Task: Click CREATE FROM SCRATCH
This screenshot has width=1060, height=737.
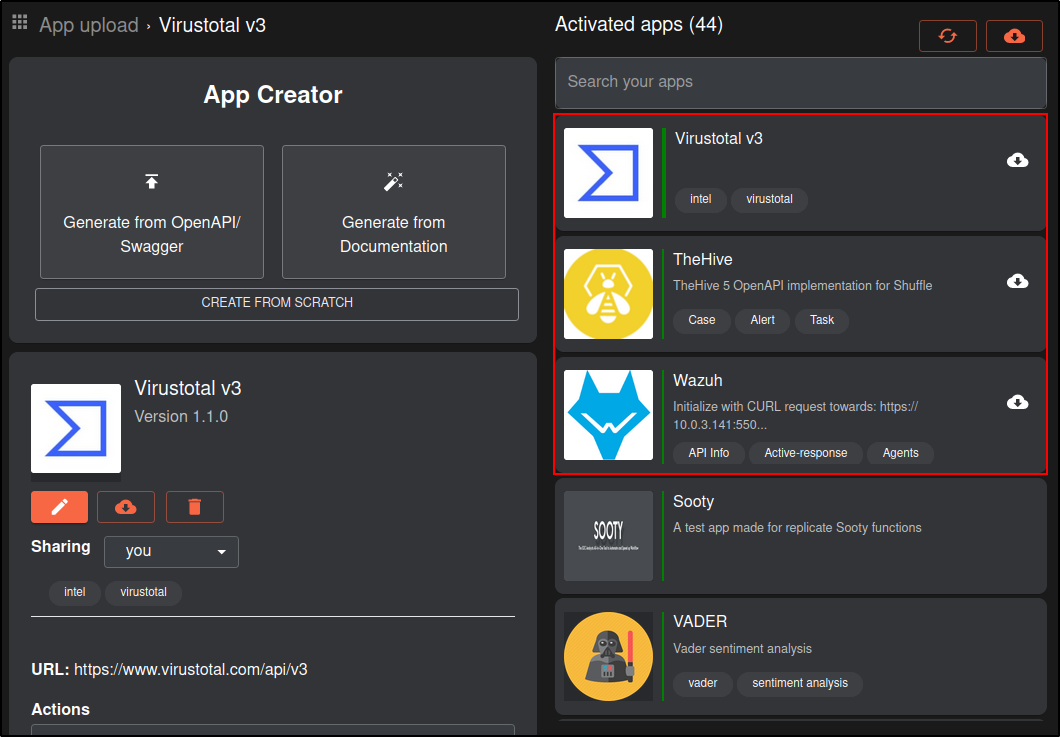Action: click(276, 304)
